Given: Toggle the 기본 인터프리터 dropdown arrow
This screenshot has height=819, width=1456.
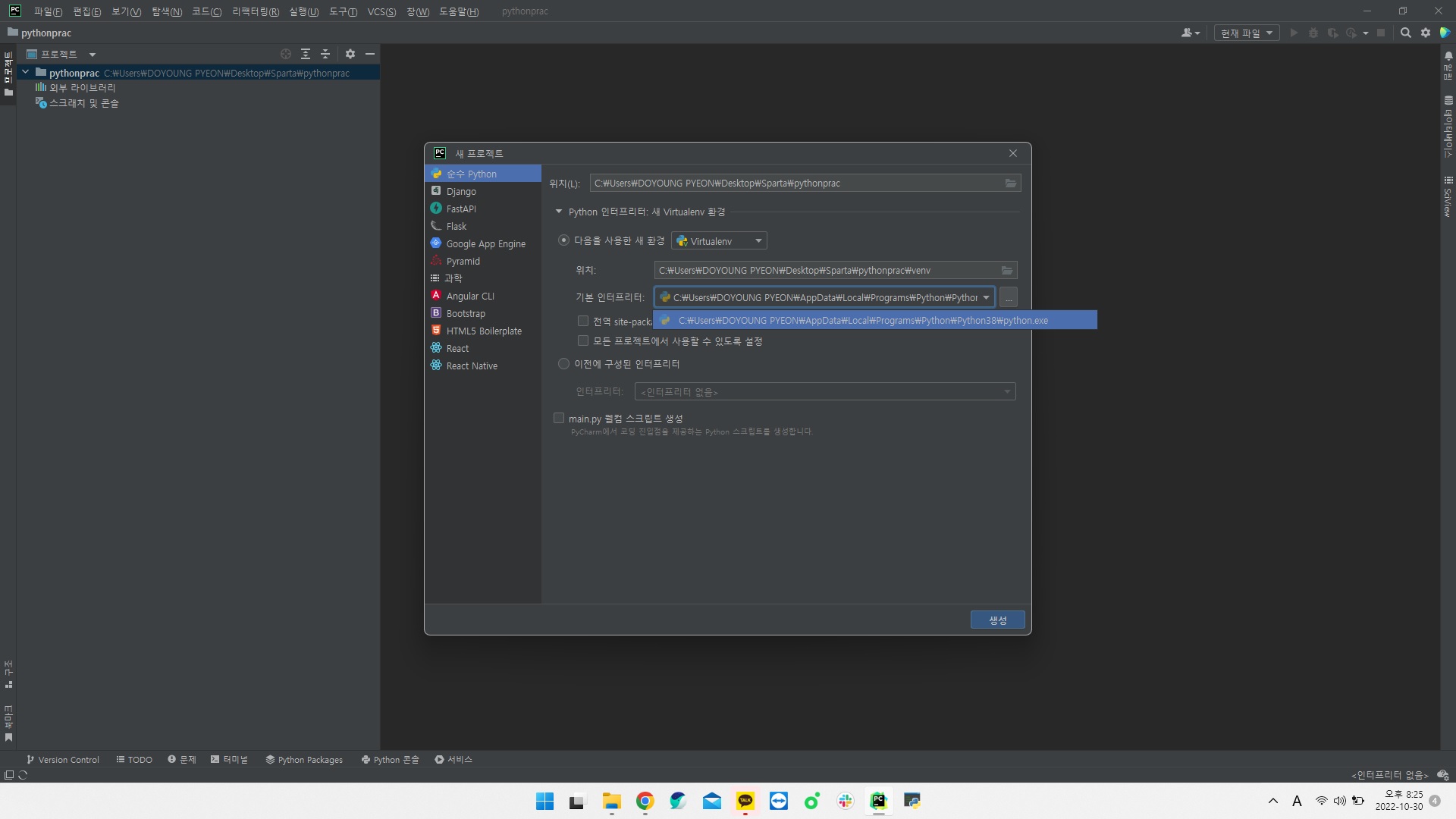Looking at the screenshot, I should (x=986, y=298).
